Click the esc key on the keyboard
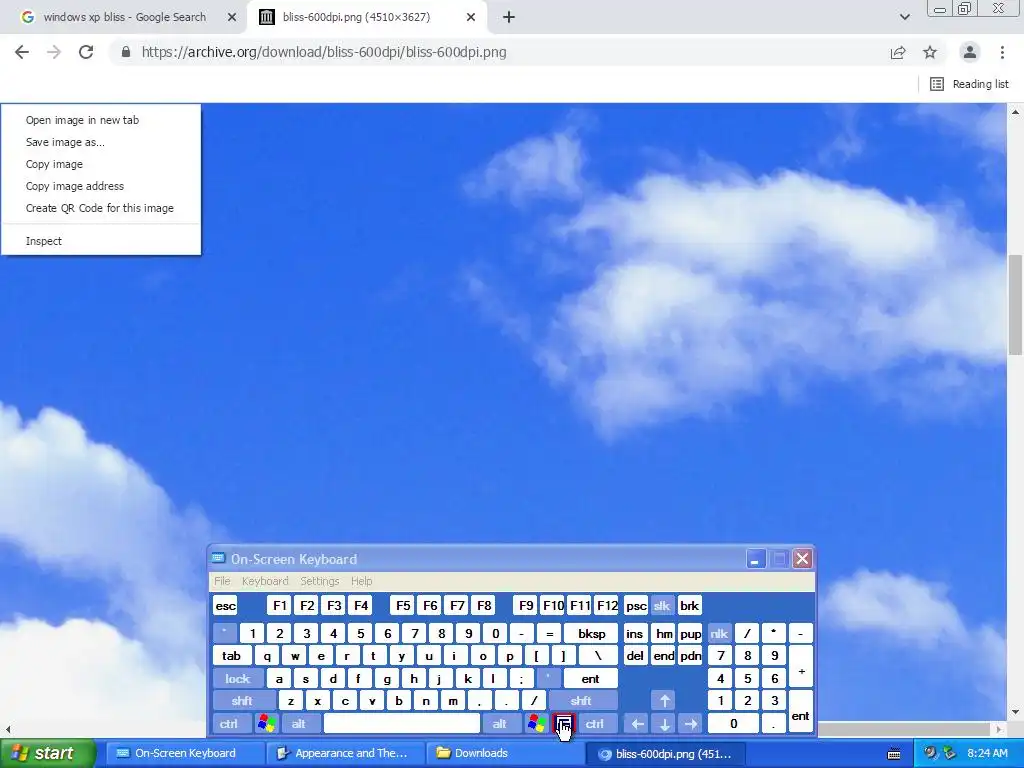The height and width of the screenshot is (768, 1024). pyautogui.click(x=225, y=605)
